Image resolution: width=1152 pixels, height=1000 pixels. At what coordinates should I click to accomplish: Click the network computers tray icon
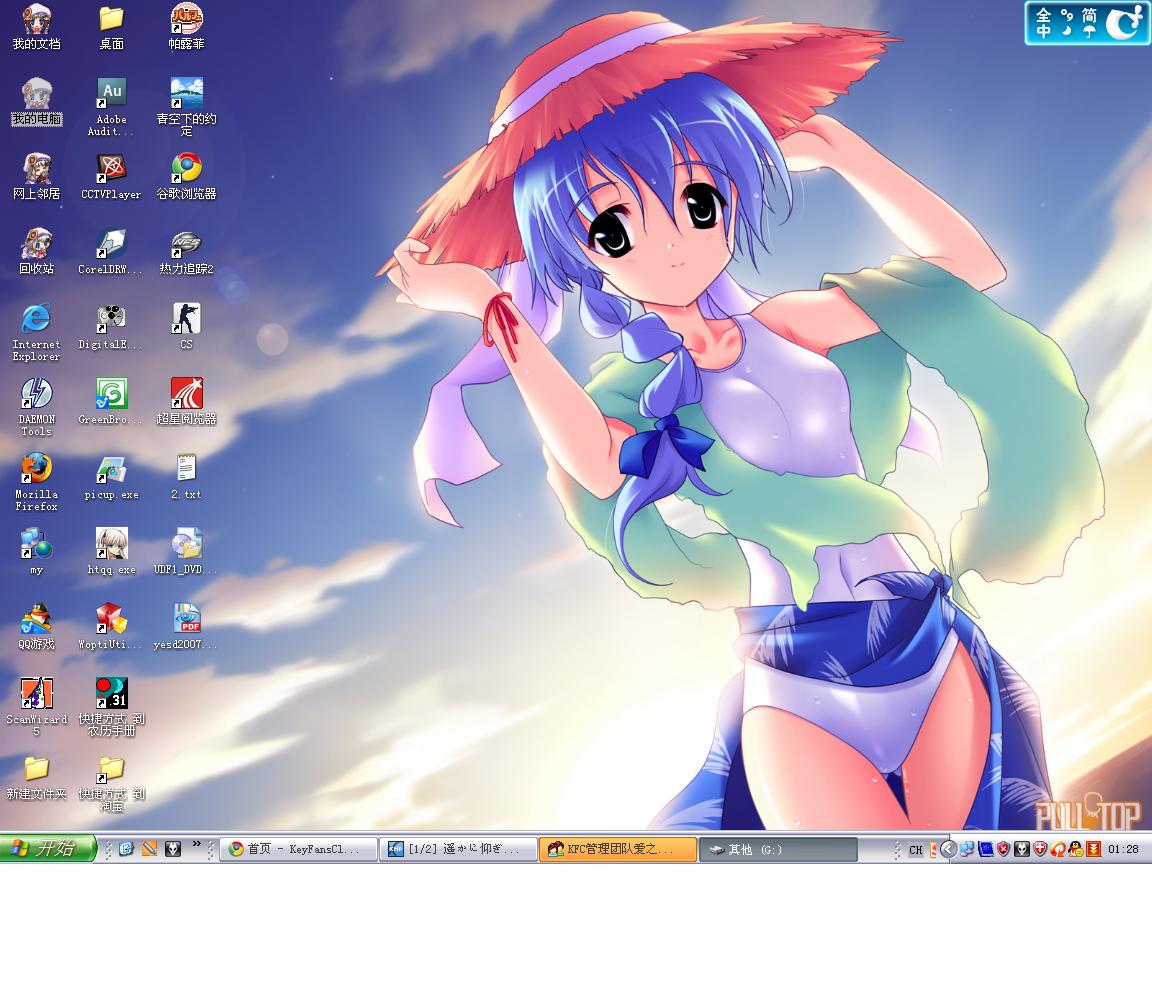(x=967, y=849)
